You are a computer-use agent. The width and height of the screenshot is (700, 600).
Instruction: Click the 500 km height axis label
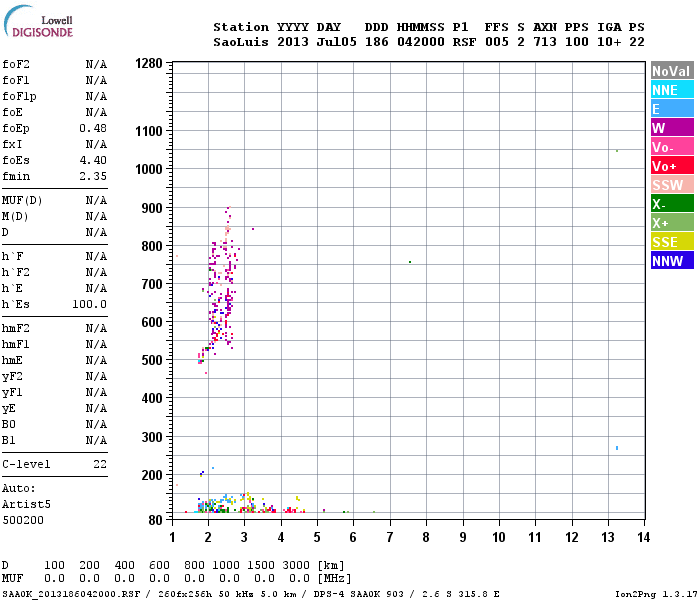coord(152,360)
